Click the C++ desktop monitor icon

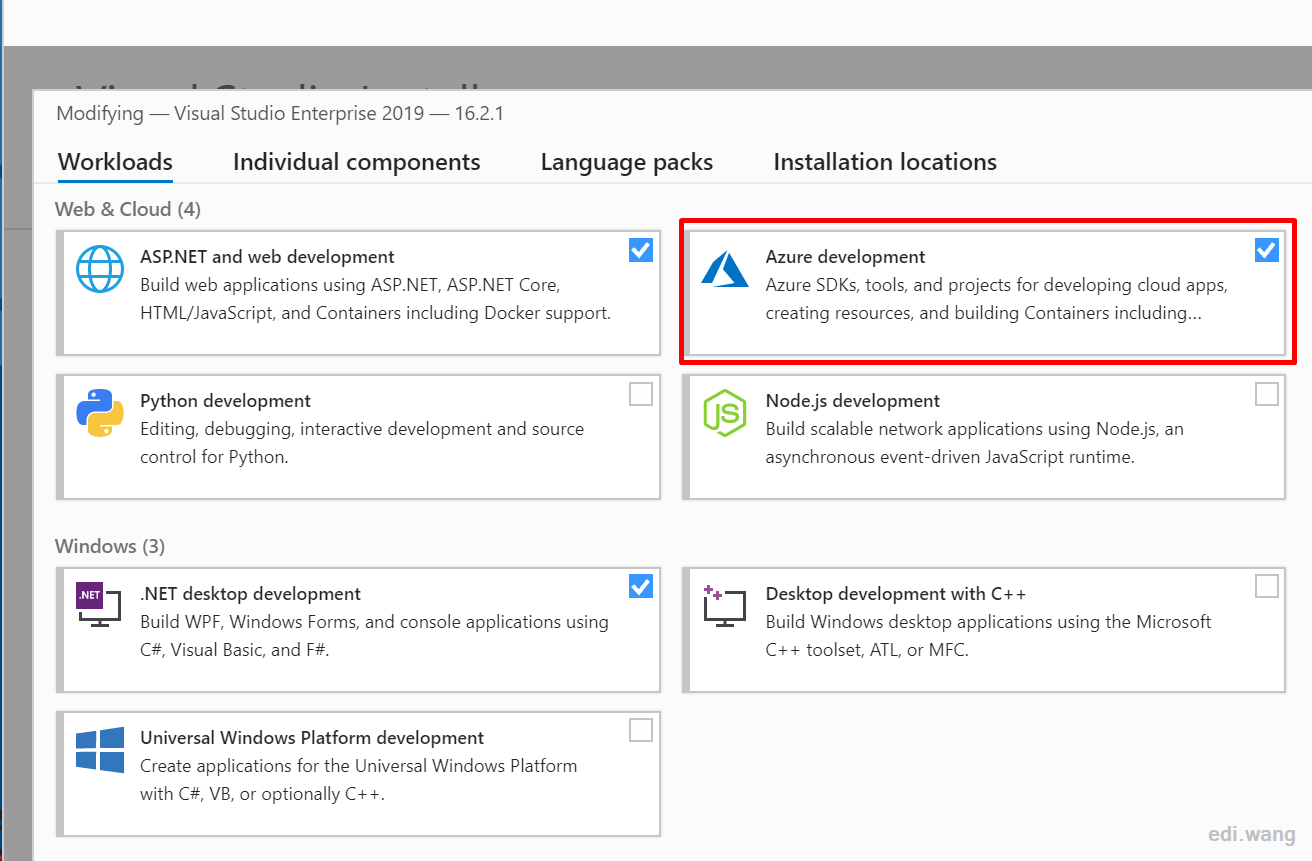pyautogui.click(x=725, y=606)
